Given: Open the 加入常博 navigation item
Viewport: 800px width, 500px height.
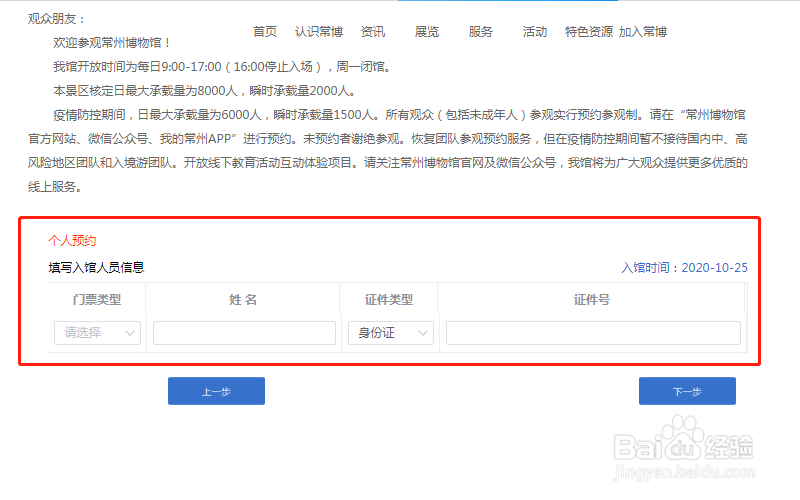Looking at the screenshot, I should (643, 32).
